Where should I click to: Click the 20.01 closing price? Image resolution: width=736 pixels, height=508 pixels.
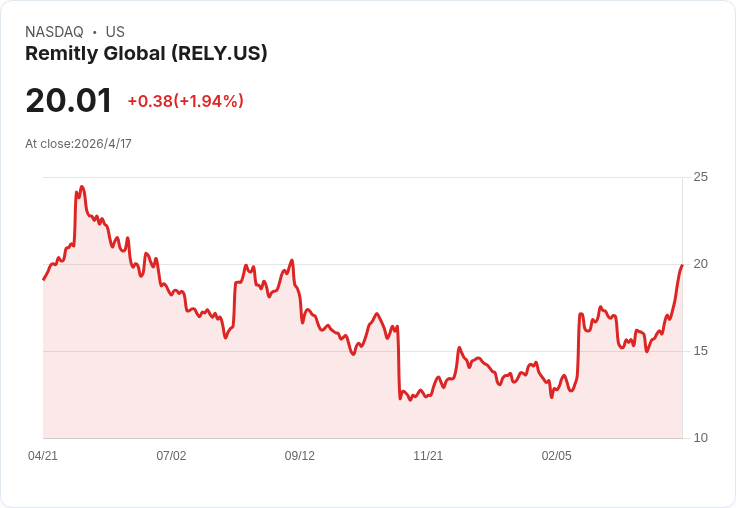[68, 101]
